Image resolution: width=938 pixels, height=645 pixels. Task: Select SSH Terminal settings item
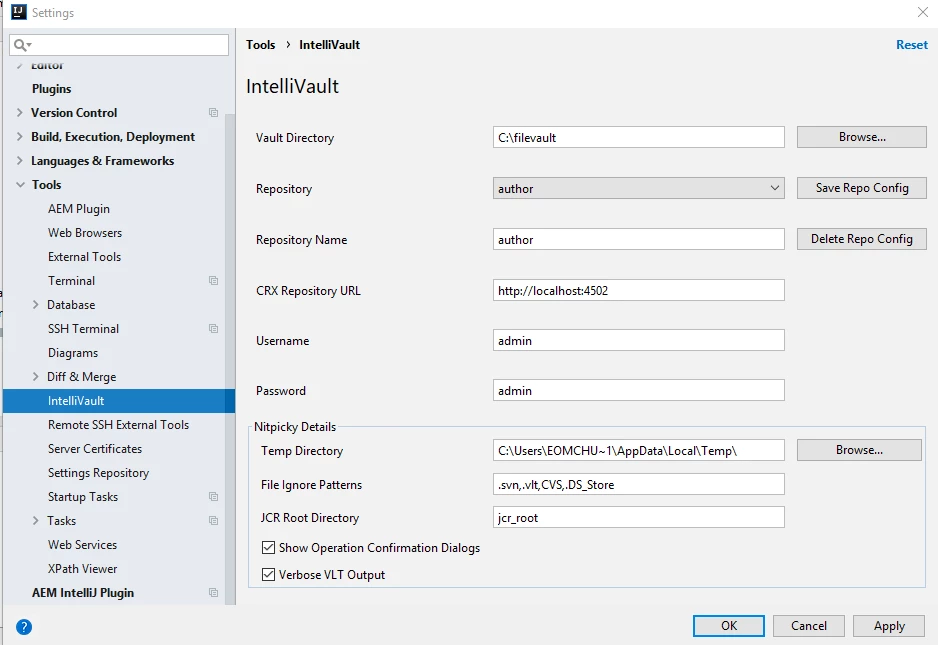tap(83, 328)
